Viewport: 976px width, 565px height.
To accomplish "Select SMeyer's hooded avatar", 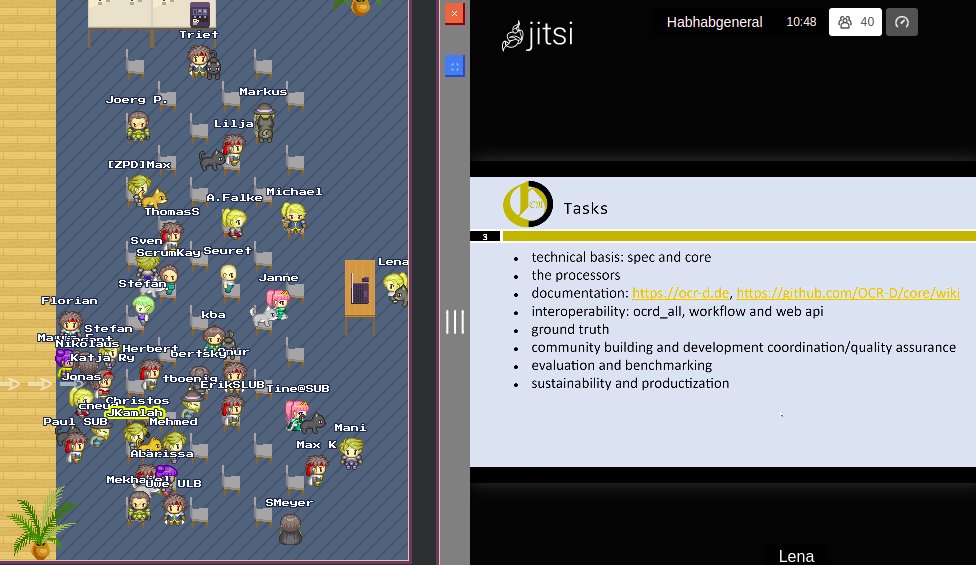I will (290, 528).
